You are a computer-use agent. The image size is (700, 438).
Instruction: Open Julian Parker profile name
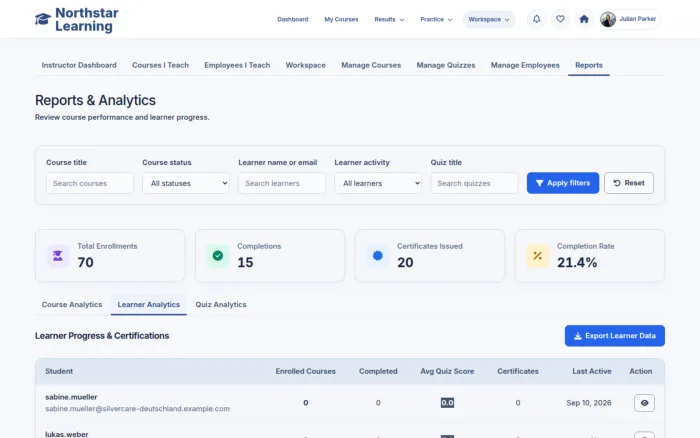638,19
